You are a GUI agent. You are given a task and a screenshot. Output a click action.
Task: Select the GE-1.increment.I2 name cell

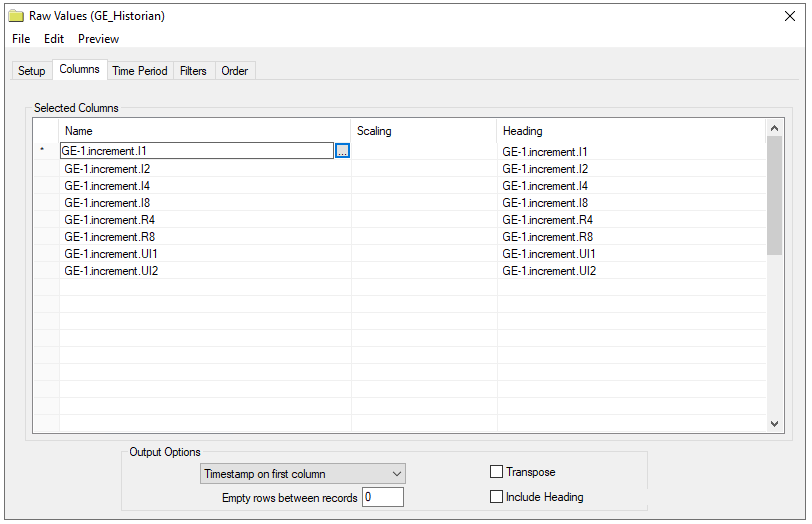click(x=205, y=169)
